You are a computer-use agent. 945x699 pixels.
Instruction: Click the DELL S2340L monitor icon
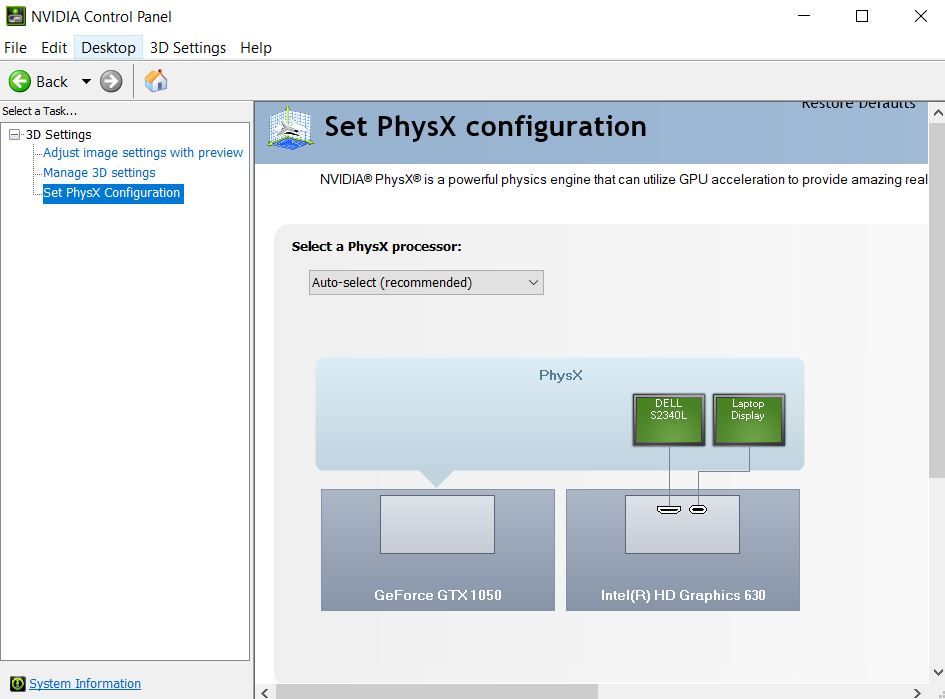(669, 418)
